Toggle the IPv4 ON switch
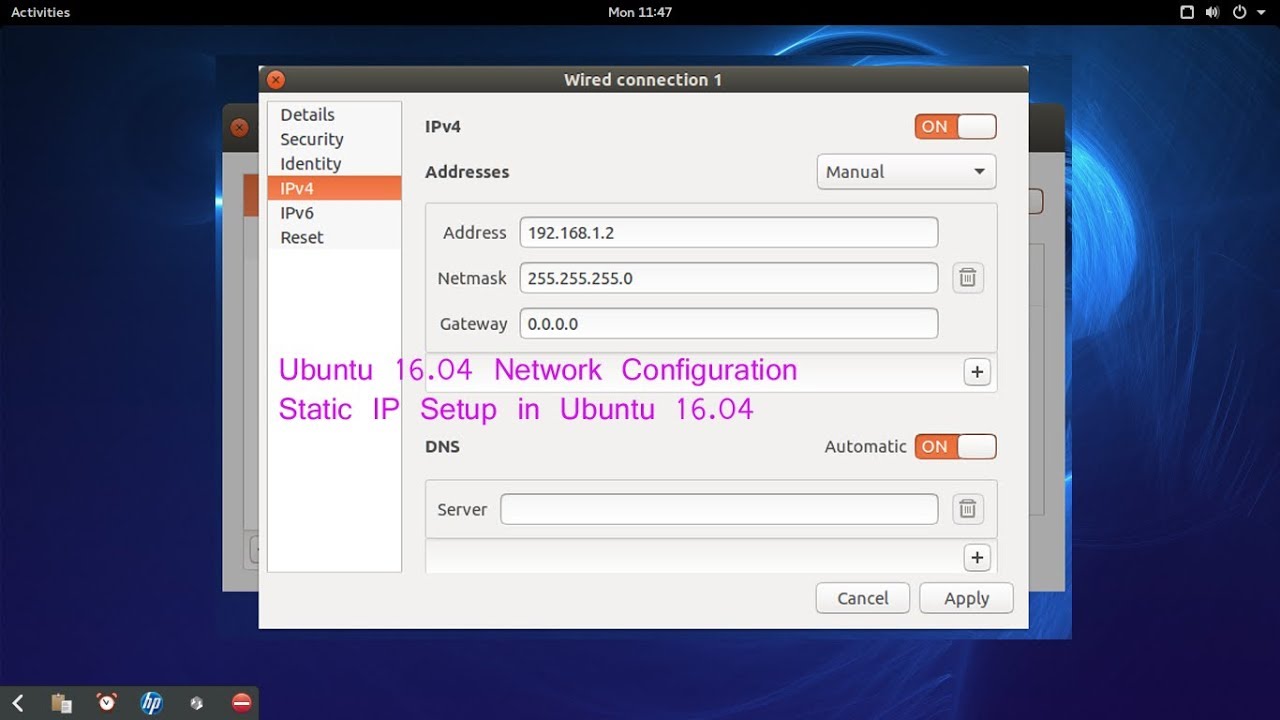 955,127
